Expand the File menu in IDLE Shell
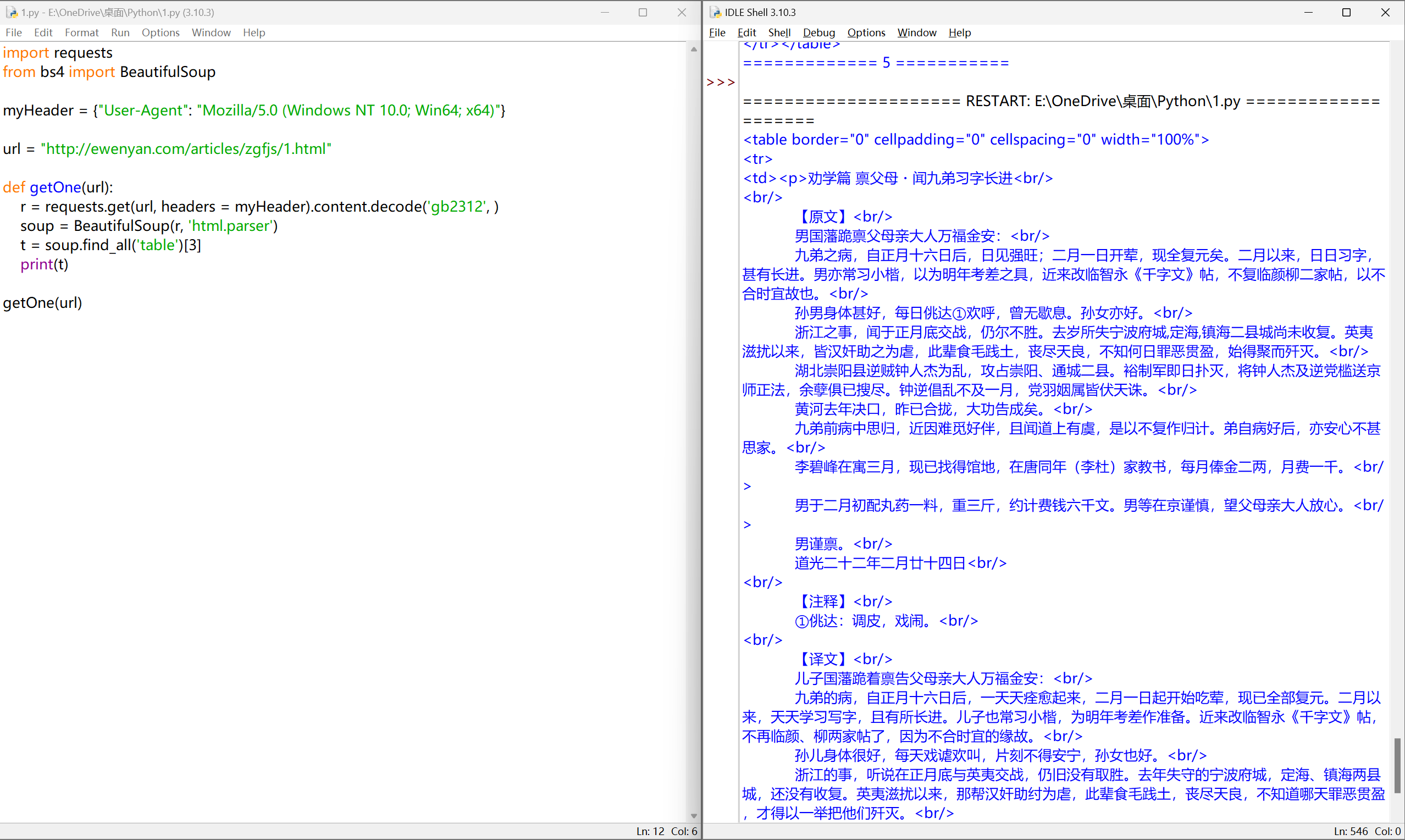The height and width of the screenshot is (840, 1405). pos(717,32)
